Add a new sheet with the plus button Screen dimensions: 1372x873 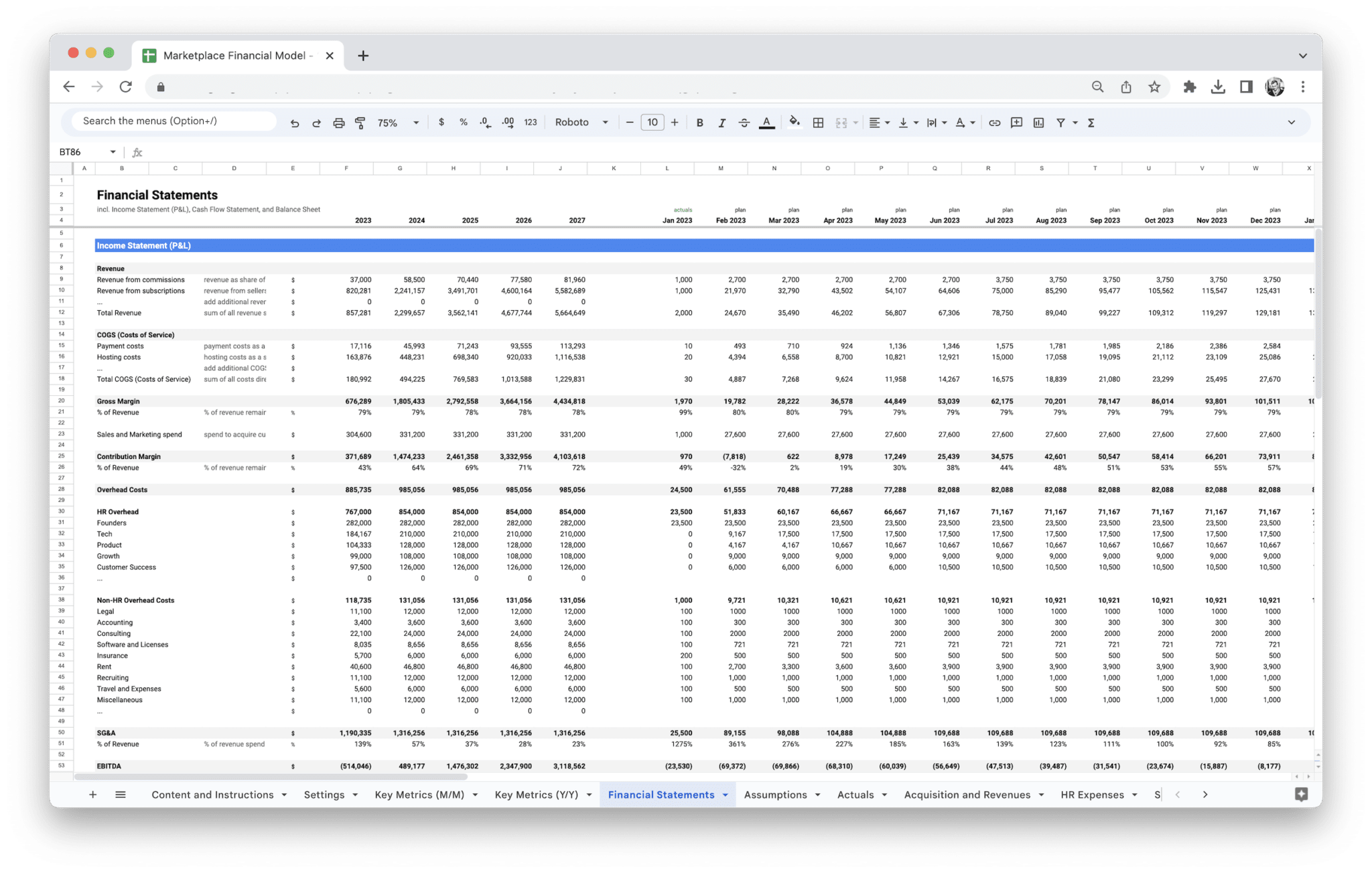93,795
